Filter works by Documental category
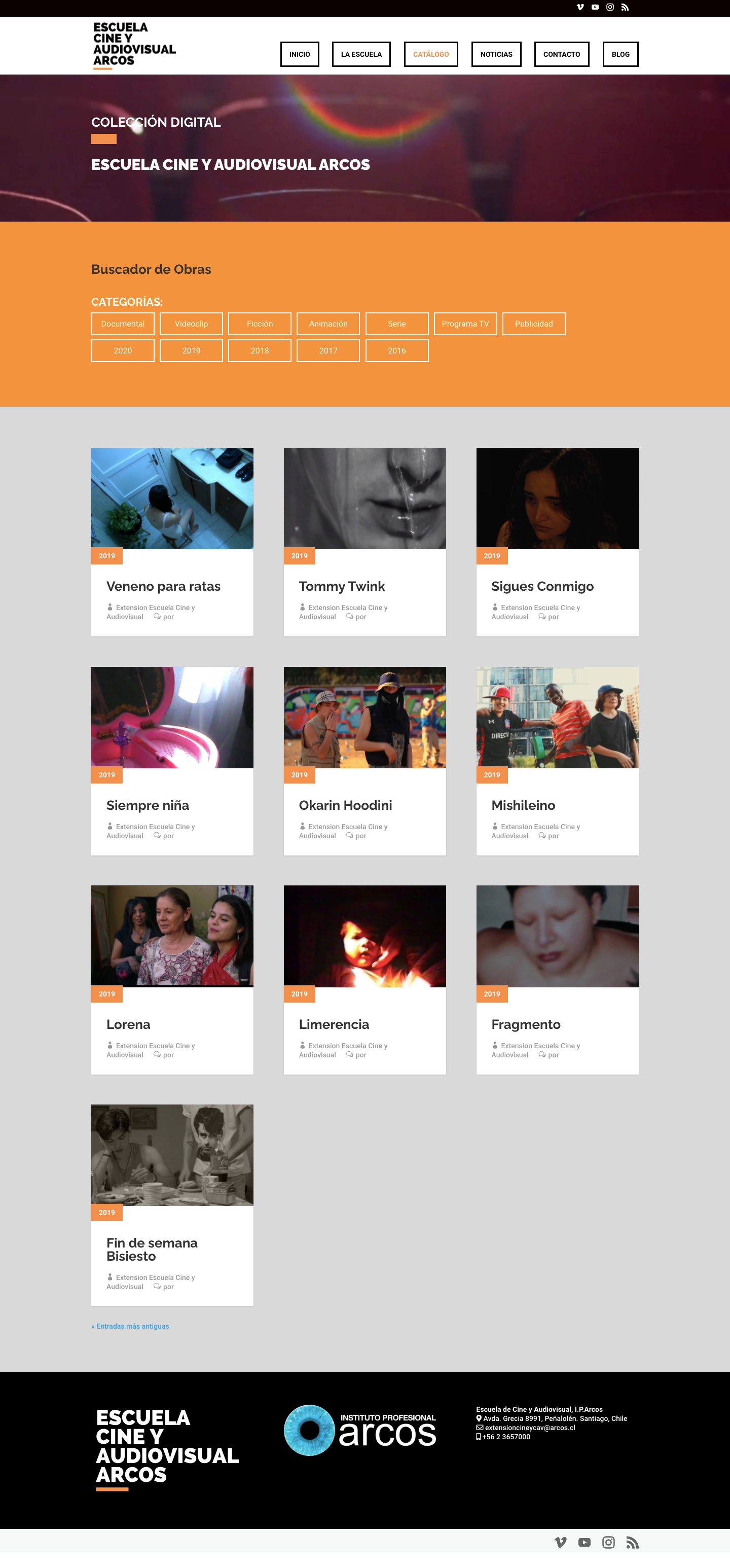Image resolution: width=730 pixels, height=1568 pixels. tap(123, 324)
